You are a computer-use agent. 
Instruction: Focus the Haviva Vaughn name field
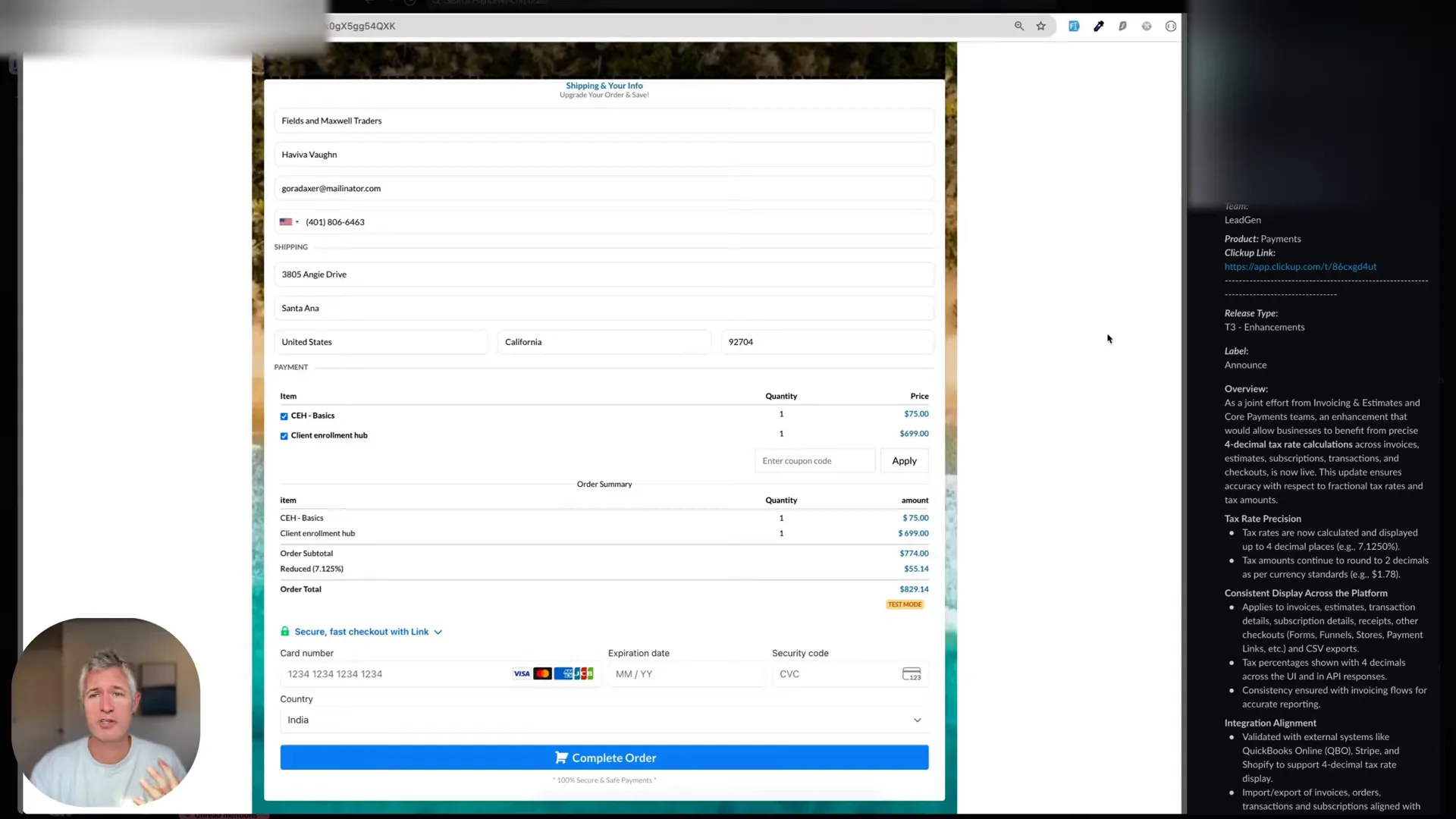pyautogui.click(x=604, y=155)
